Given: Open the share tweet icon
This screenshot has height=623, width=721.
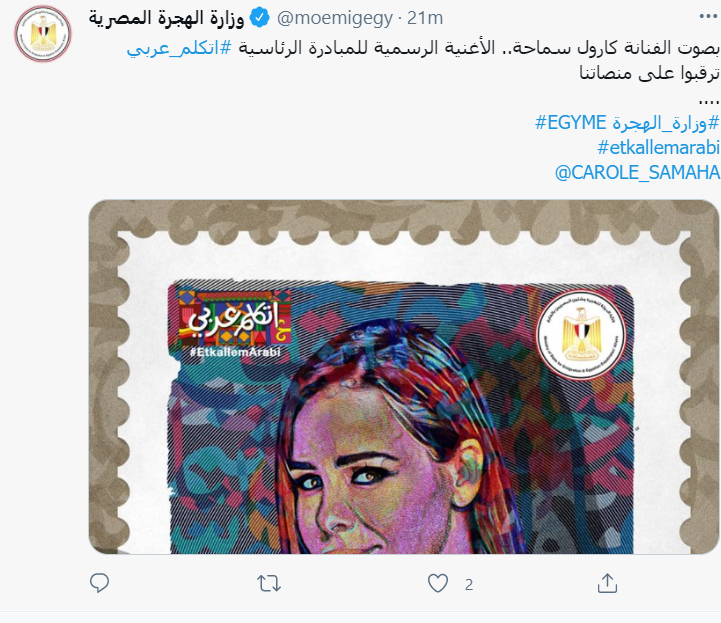Looking at the screenshot, I should (x=607, y=583).
